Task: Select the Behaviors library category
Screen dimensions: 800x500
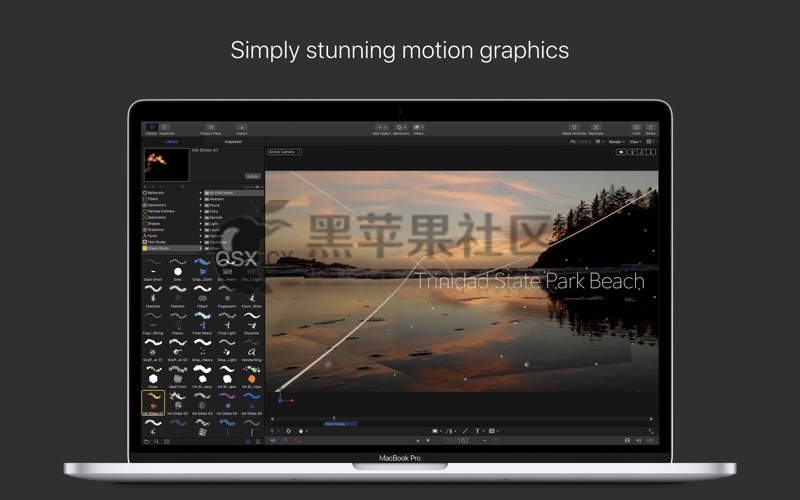Action: tap(172, 193)
